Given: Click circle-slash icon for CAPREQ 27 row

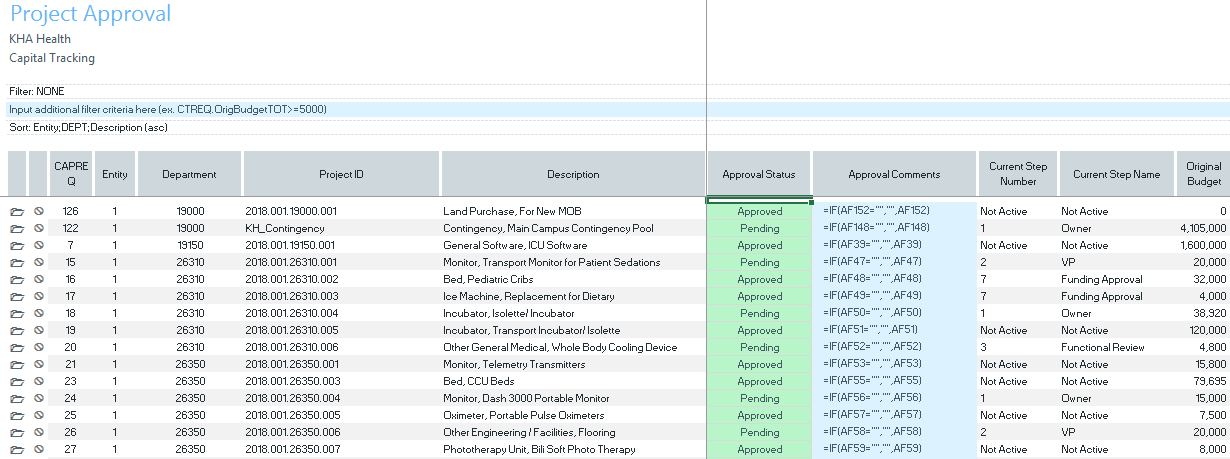Looking at the screenshot, I should pyautogui.click(x=39, y=450).
